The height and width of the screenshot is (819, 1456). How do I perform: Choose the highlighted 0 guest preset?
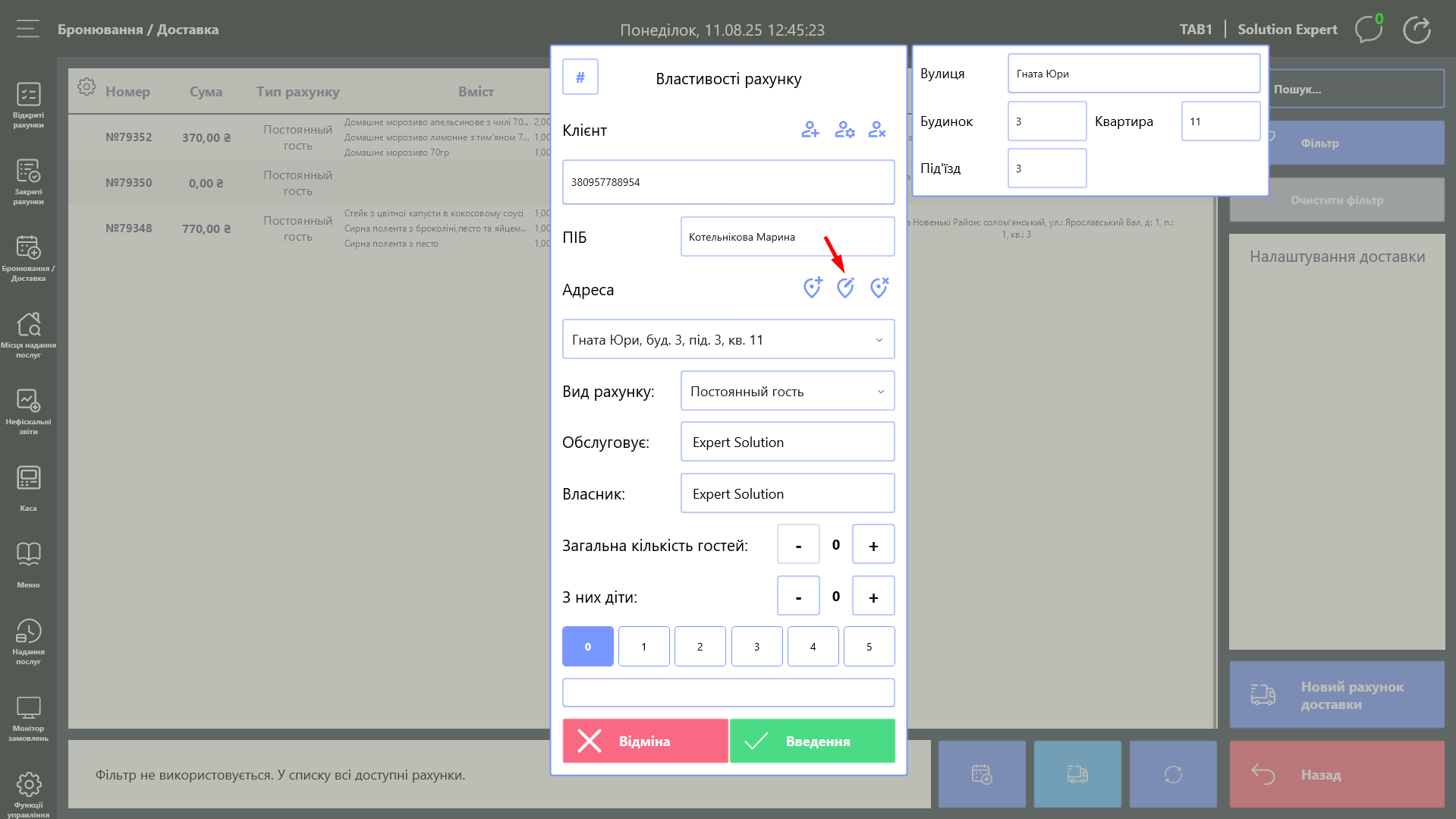click(587, 647)
